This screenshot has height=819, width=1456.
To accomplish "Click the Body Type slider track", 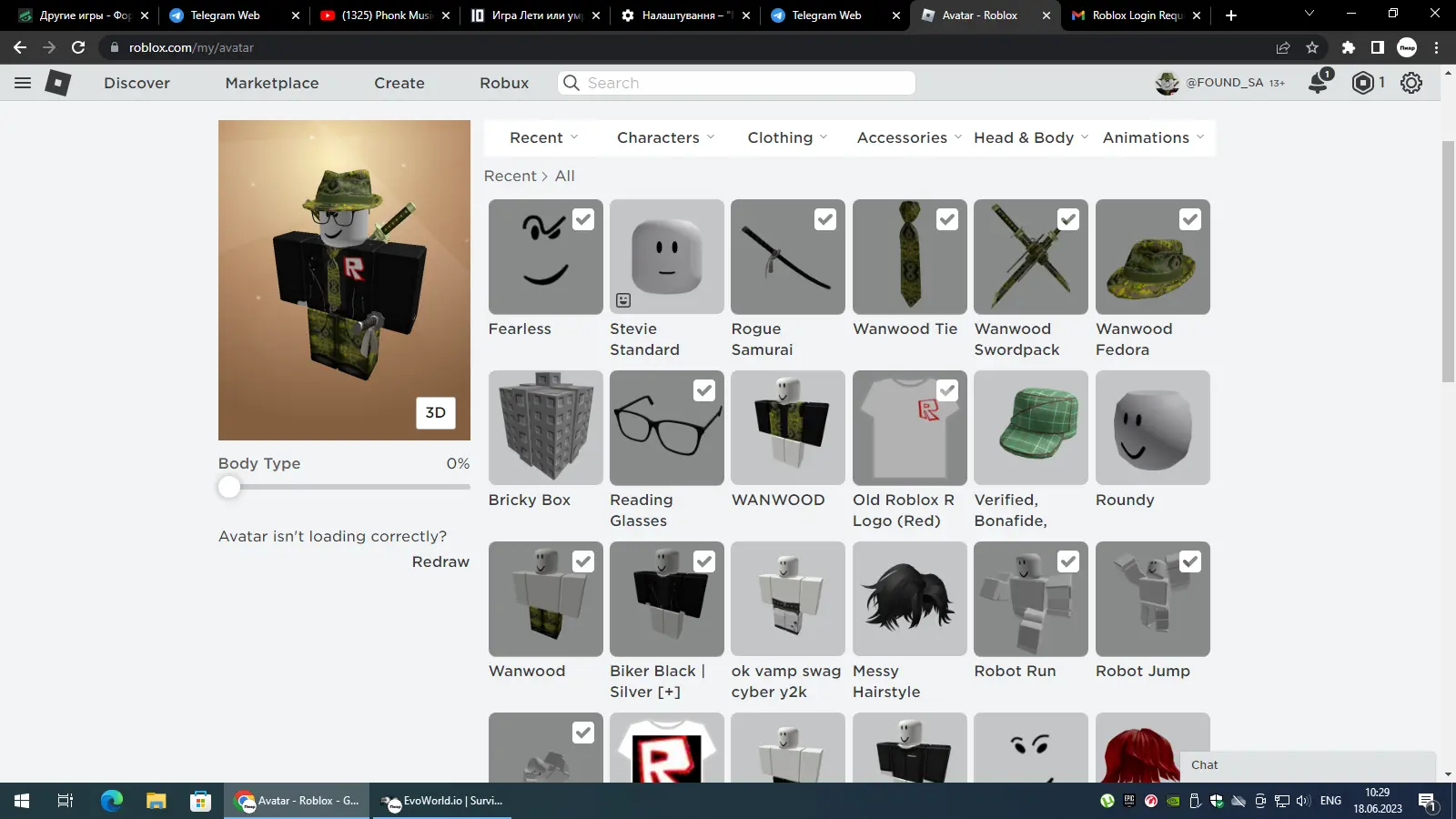I will 344,487.
